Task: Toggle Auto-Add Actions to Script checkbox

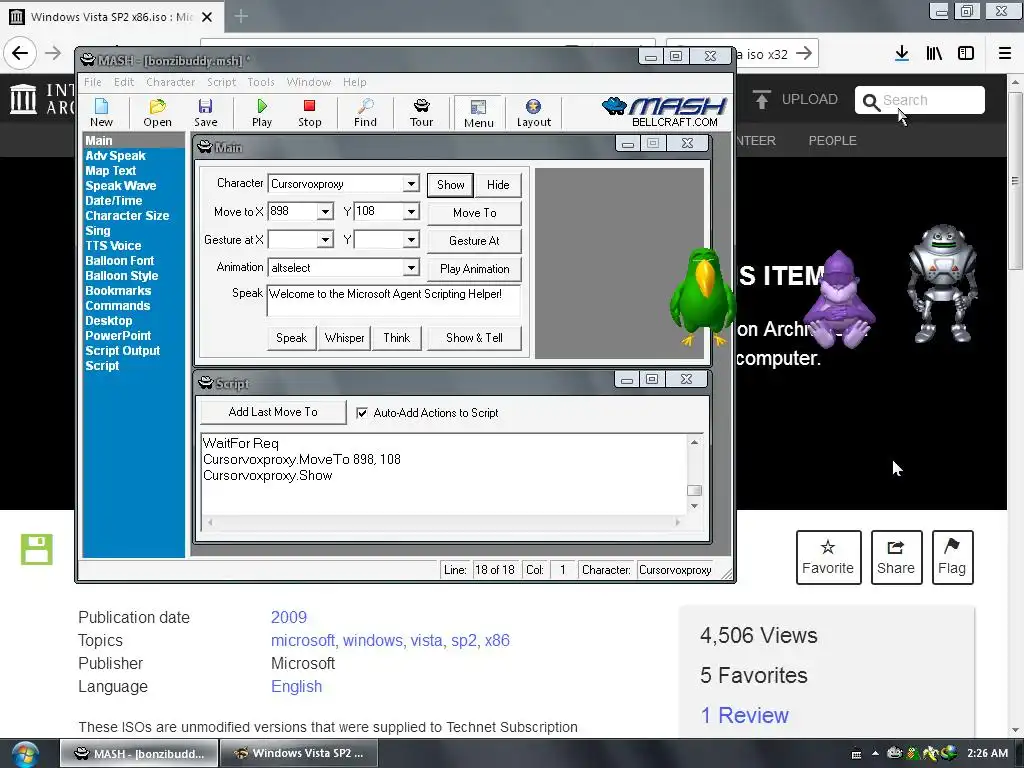Action: (362, 413)
